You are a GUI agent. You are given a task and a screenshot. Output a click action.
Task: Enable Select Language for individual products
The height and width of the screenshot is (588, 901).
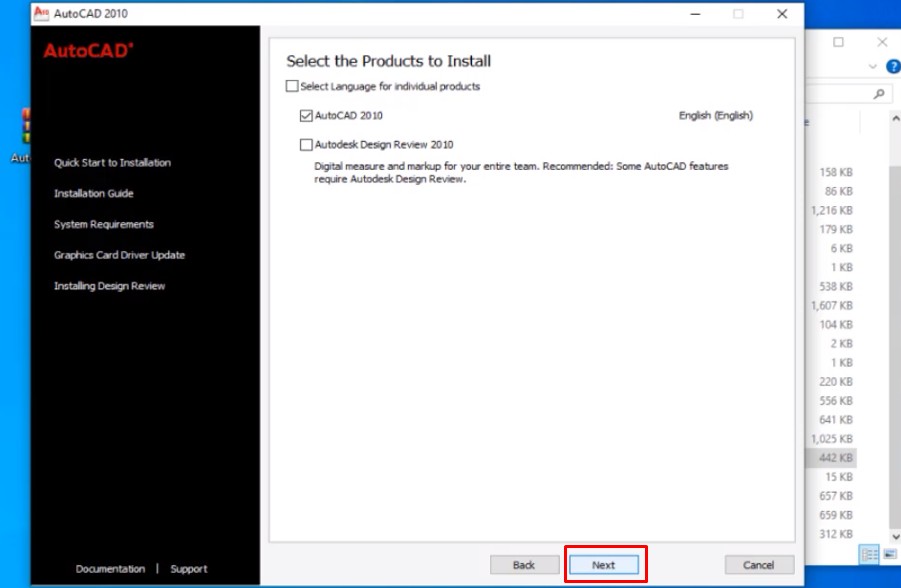(292, 87)
